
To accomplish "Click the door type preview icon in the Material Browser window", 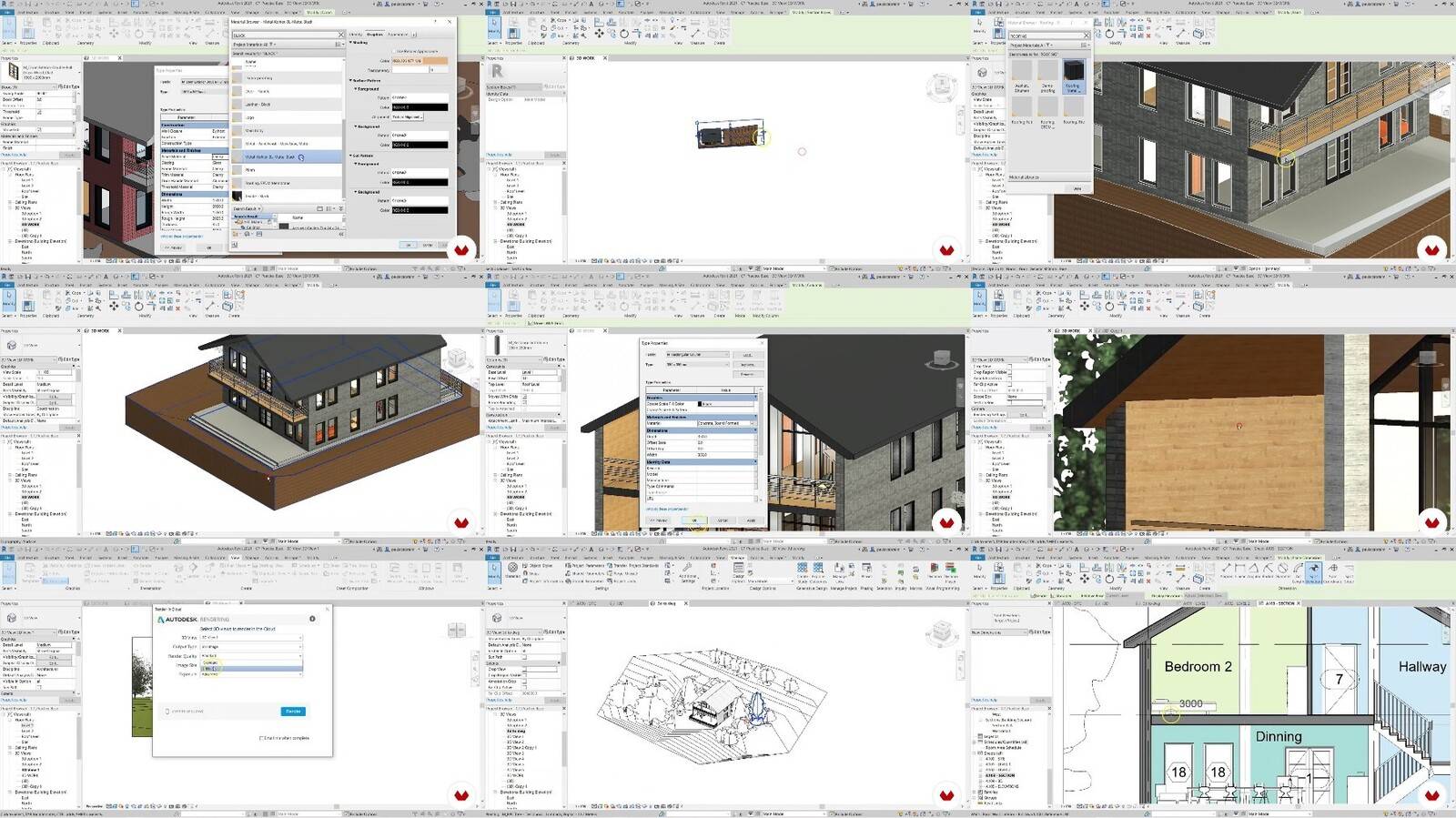I will (14, 71).
